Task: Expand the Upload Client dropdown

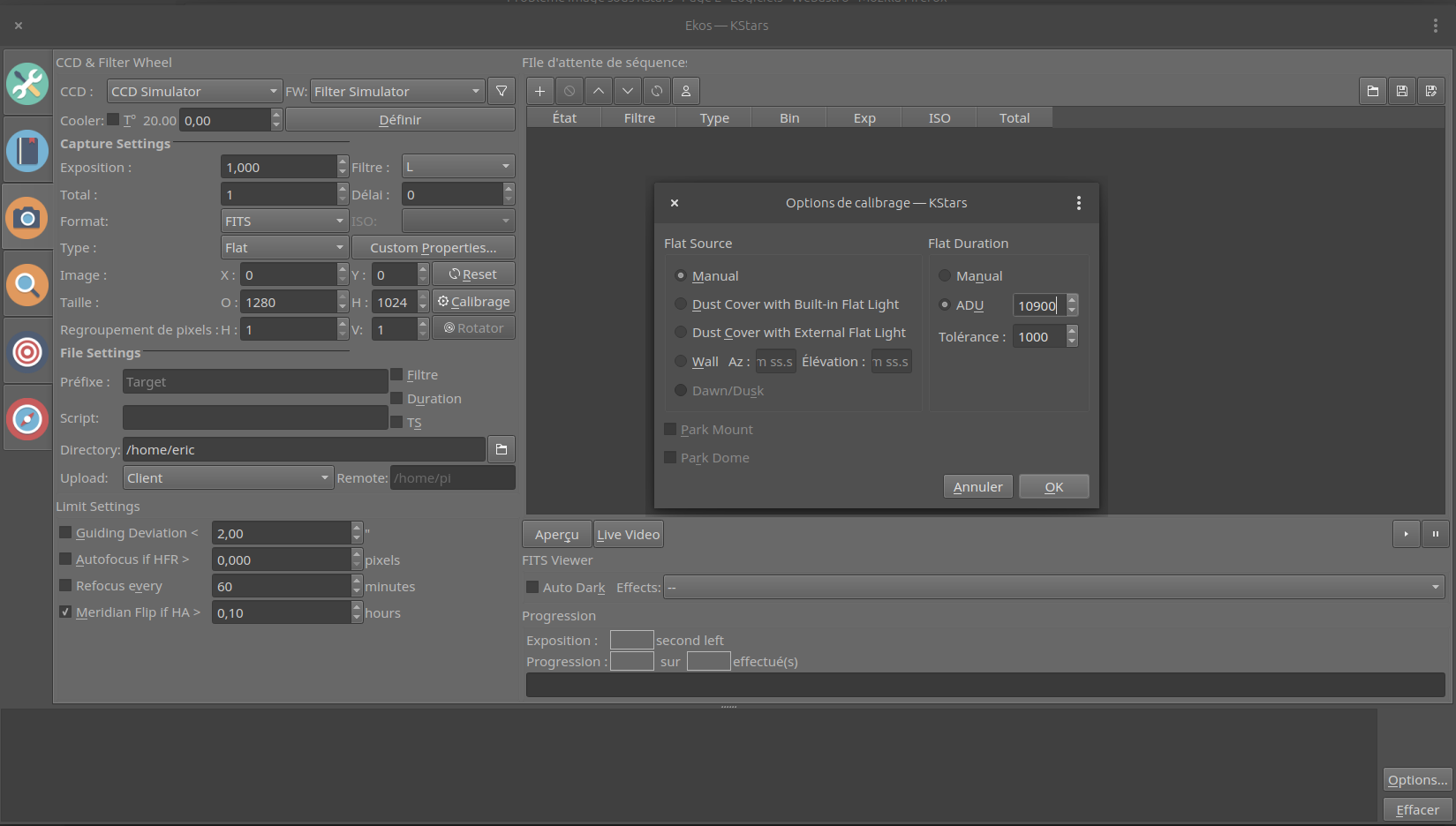Action: pyautogui.click(x=228, y=477)
